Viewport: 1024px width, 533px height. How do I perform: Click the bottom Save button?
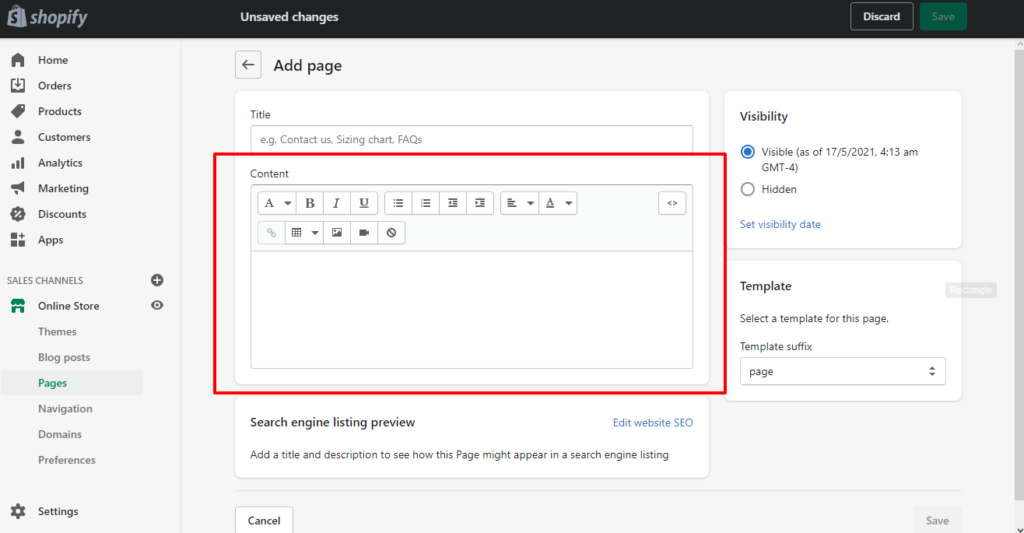937,520
